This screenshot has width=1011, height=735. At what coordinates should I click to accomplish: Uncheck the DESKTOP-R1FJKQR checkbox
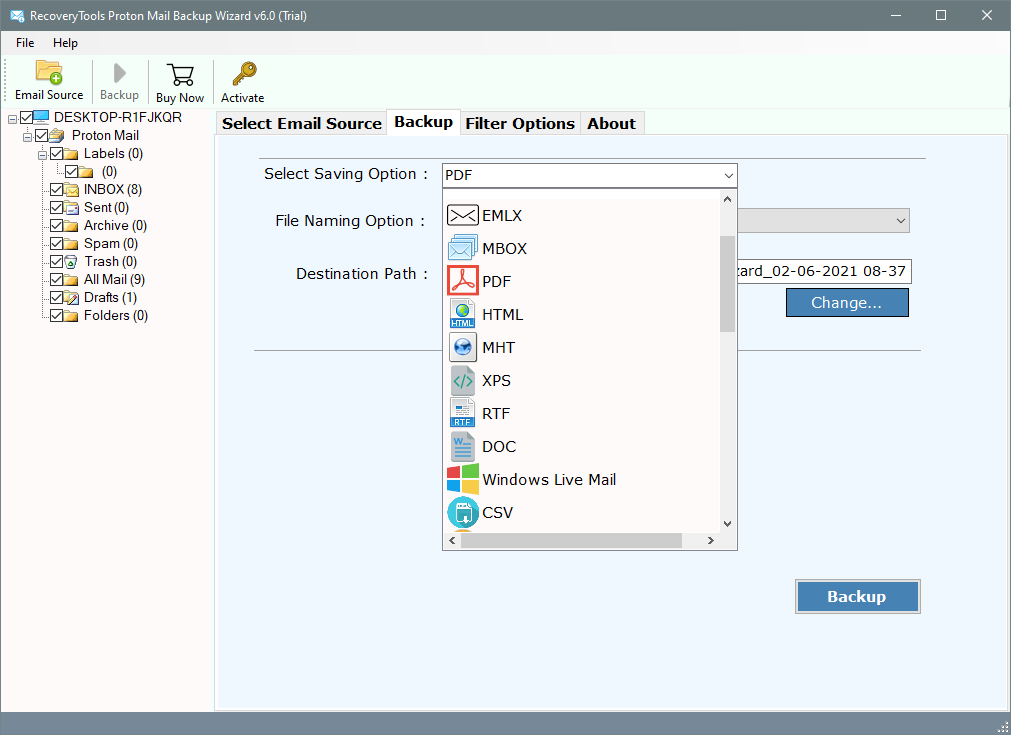pos(26,117)
